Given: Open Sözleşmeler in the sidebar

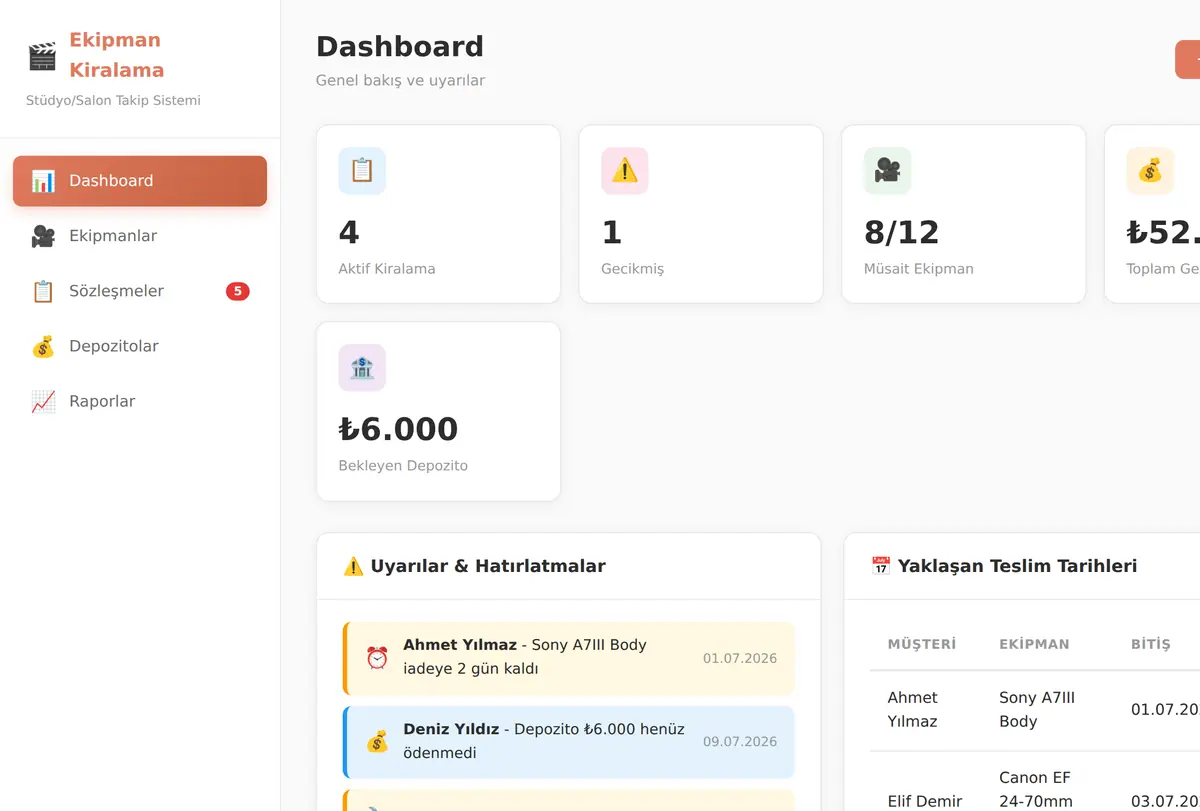Looking at the screenshot, I should (140, 291).
